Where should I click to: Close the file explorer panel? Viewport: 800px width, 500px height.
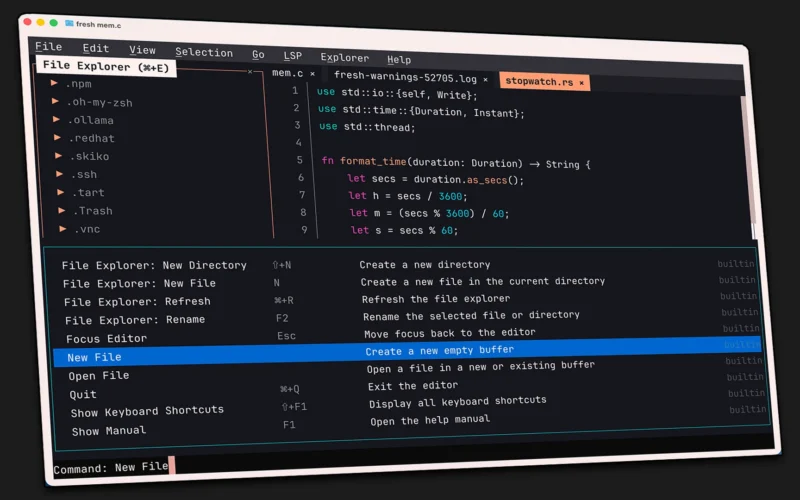click(x=250, y=71)
